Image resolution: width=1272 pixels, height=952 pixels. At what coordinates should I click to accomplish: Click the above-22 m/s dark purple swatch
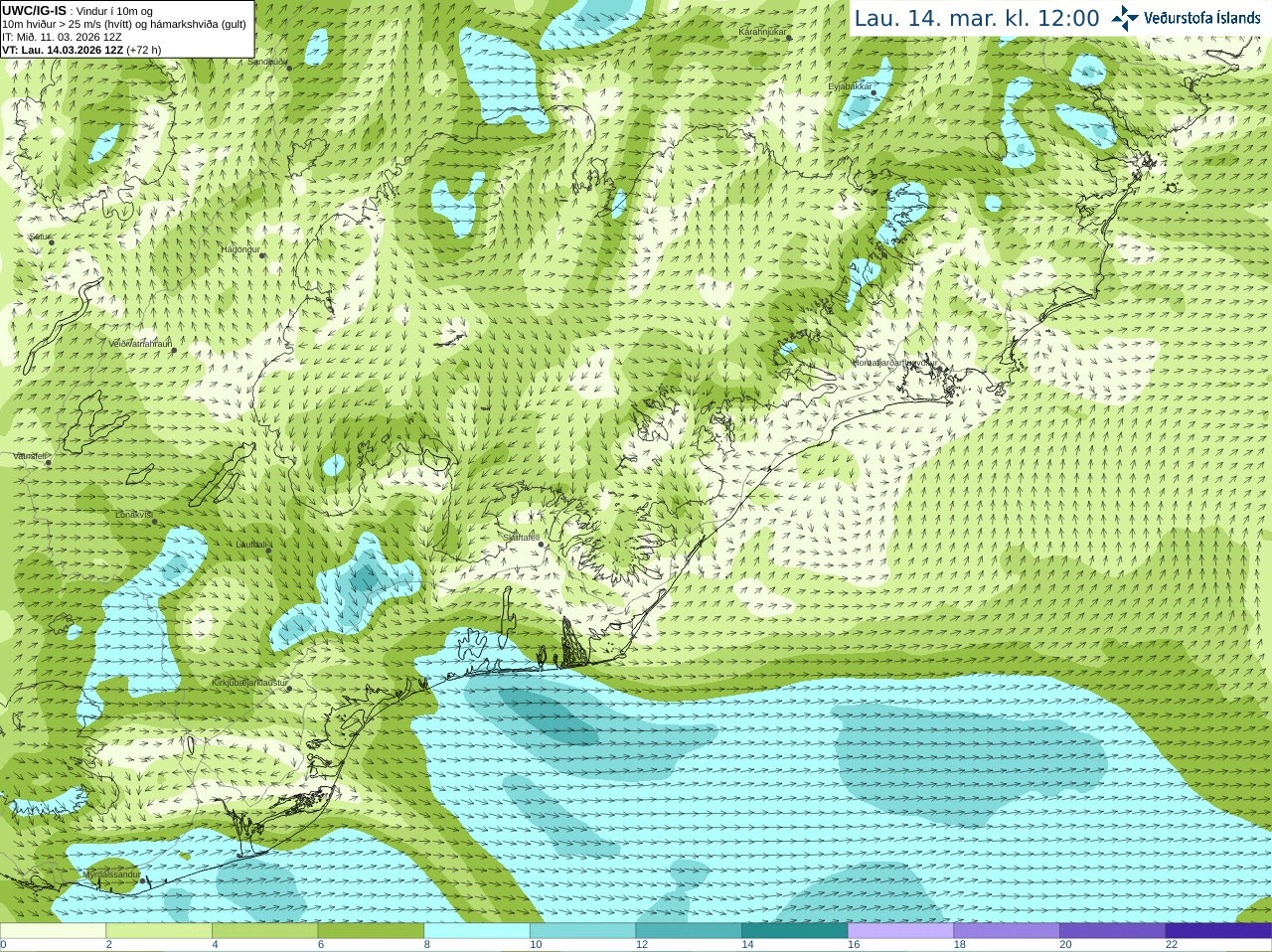[x=1218, y=931]
